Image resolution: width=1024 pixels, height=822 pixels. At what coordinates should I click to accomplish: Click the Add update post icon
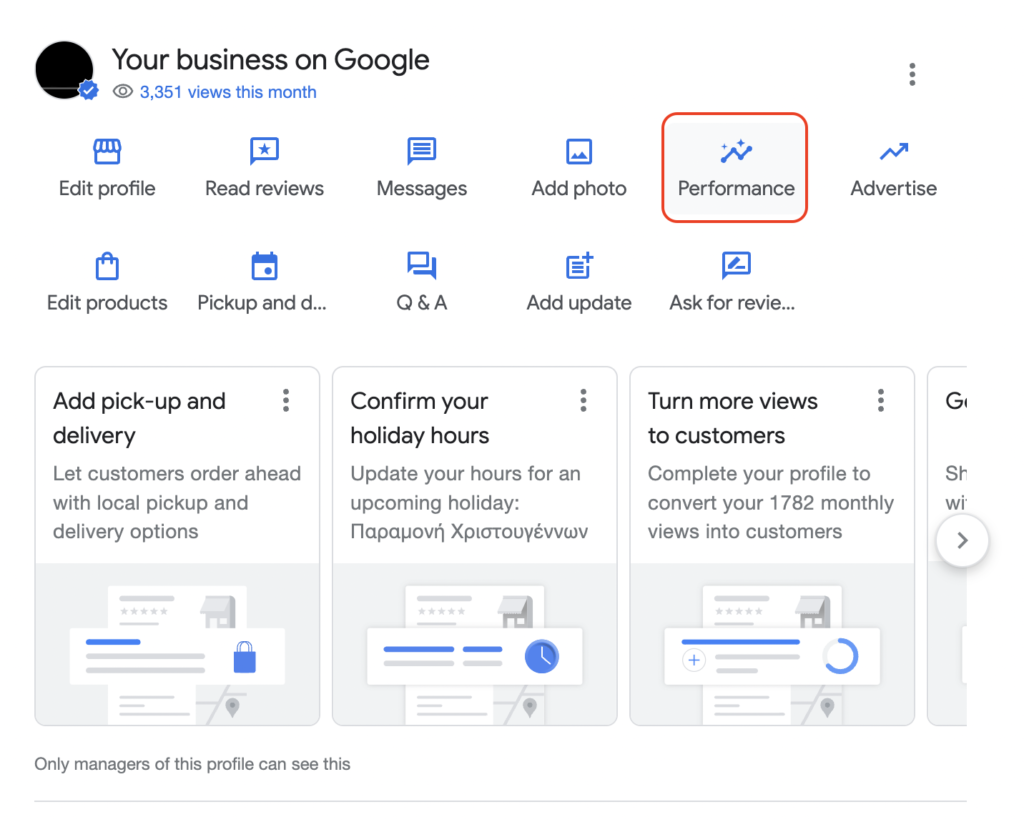[x=579, y=266]
